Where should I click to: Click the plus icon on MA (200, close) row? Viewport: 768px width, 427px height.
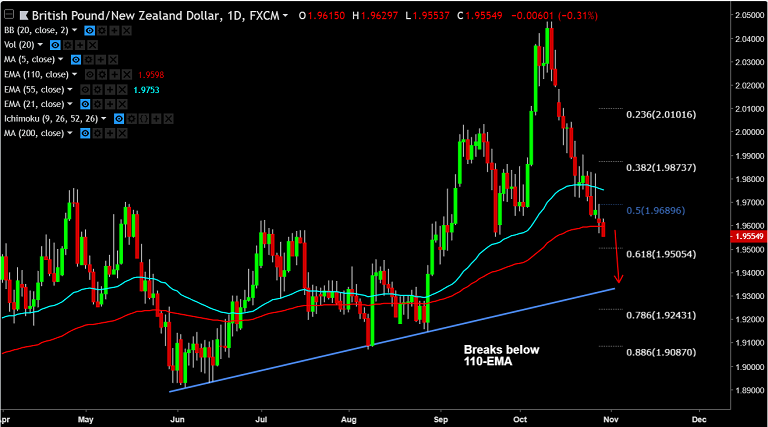110,133
